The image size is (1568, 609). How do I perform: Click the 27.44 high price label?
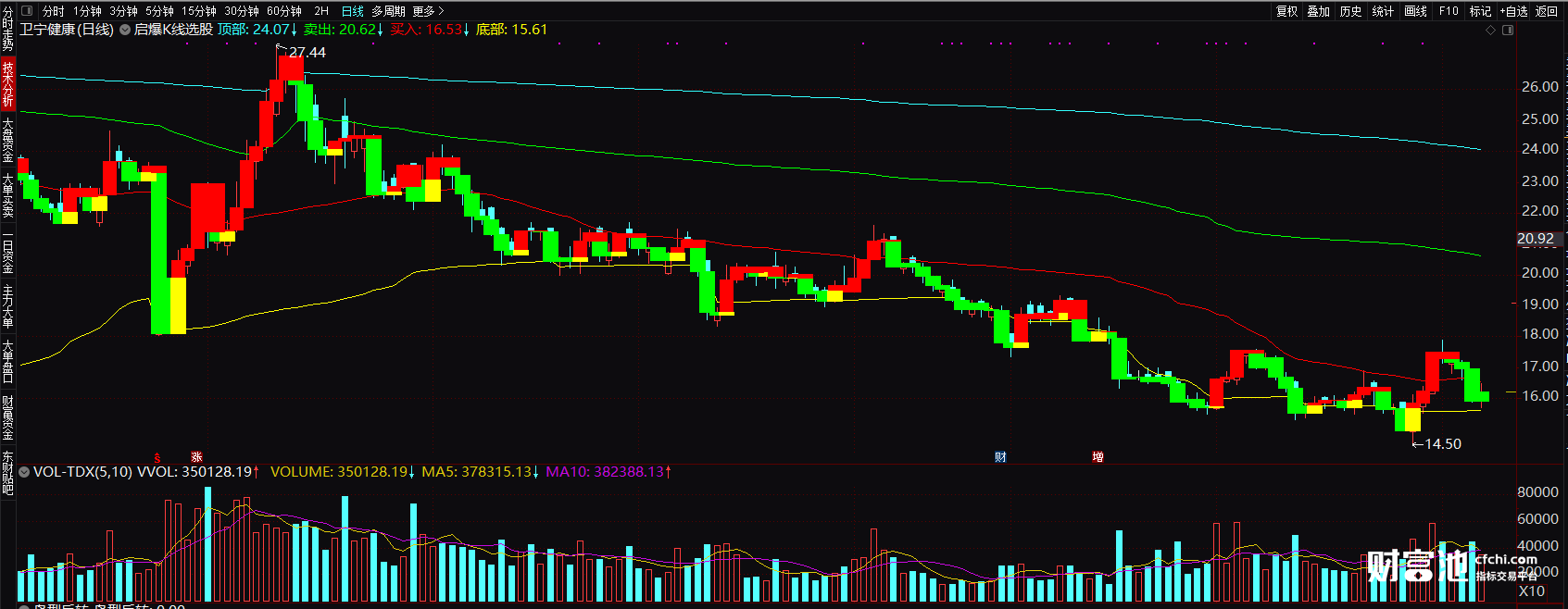307,53
